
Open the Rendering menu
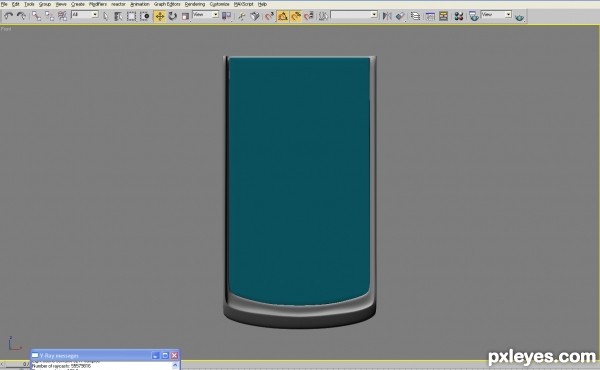pos(194,4)
